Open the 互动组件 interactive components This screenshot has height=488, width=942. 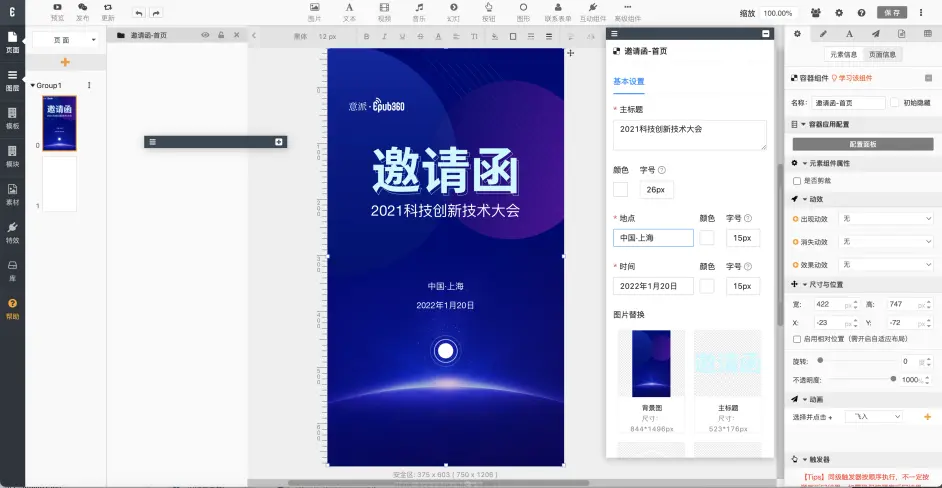593,12
